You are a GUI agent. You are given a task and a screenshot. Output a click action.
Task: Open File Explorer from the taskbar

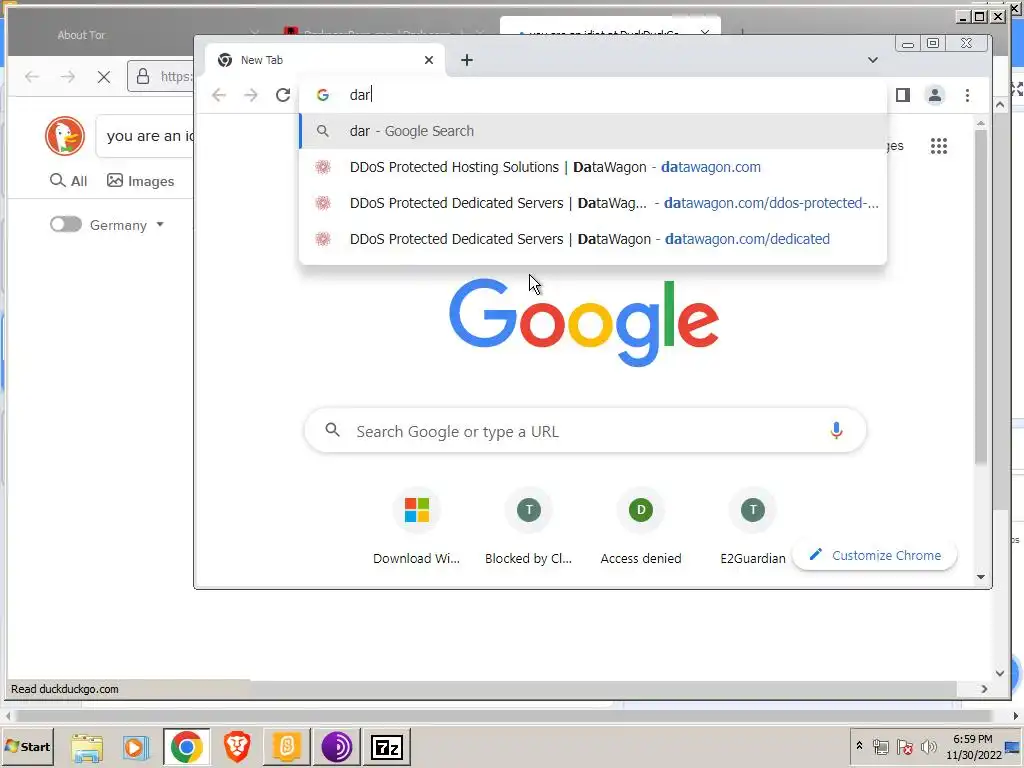87,747
